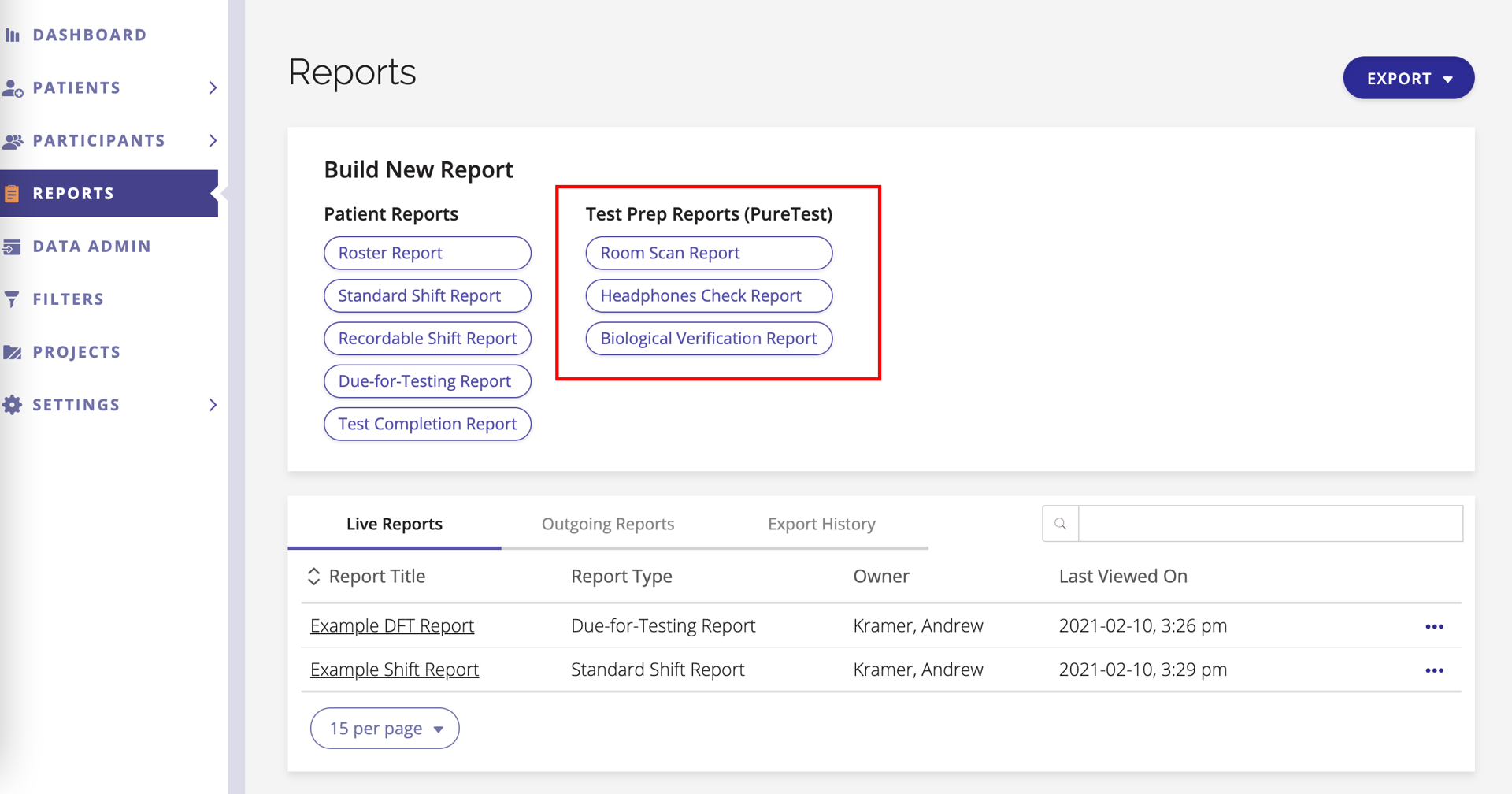Click 'Due-for-Testing Report' type cell

[x=663, y=625]
